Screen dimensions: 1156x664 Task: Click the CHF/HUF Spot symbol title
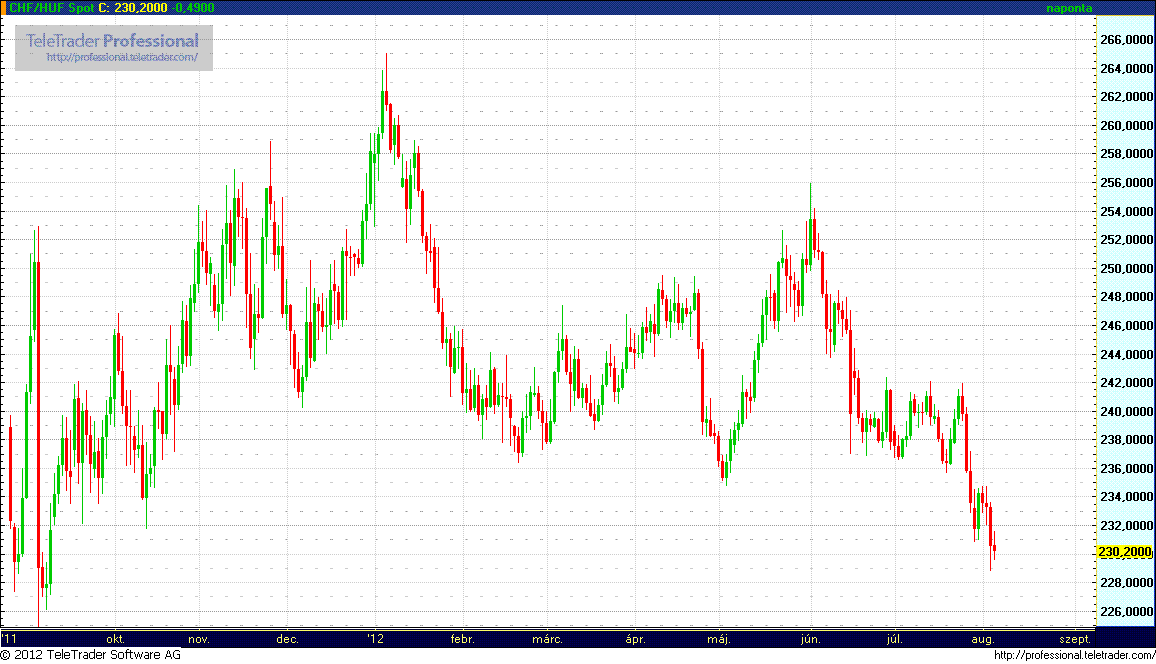pos(51,7)
